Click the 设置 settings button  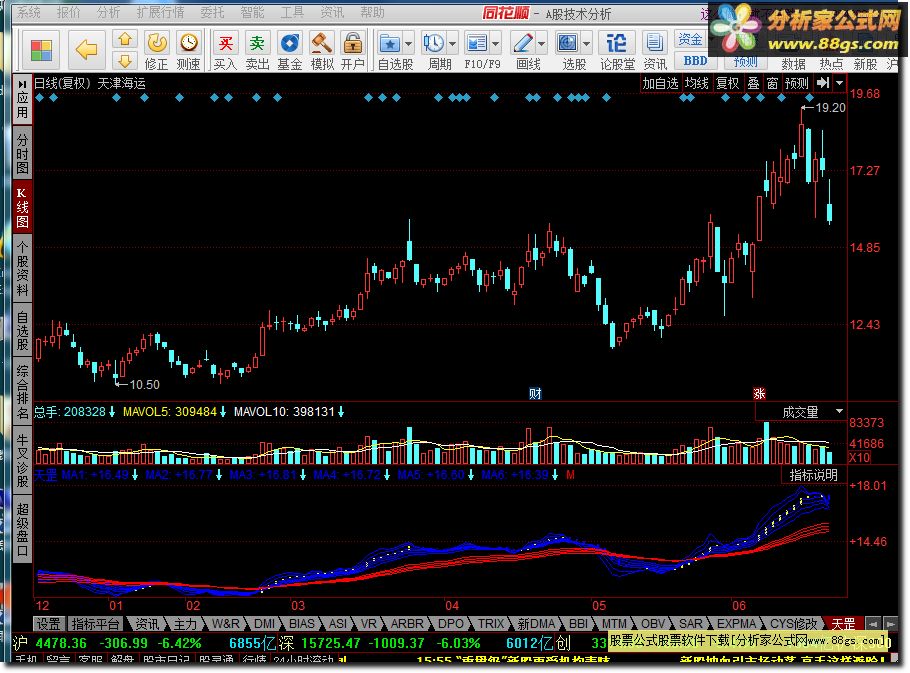[49, 624]
